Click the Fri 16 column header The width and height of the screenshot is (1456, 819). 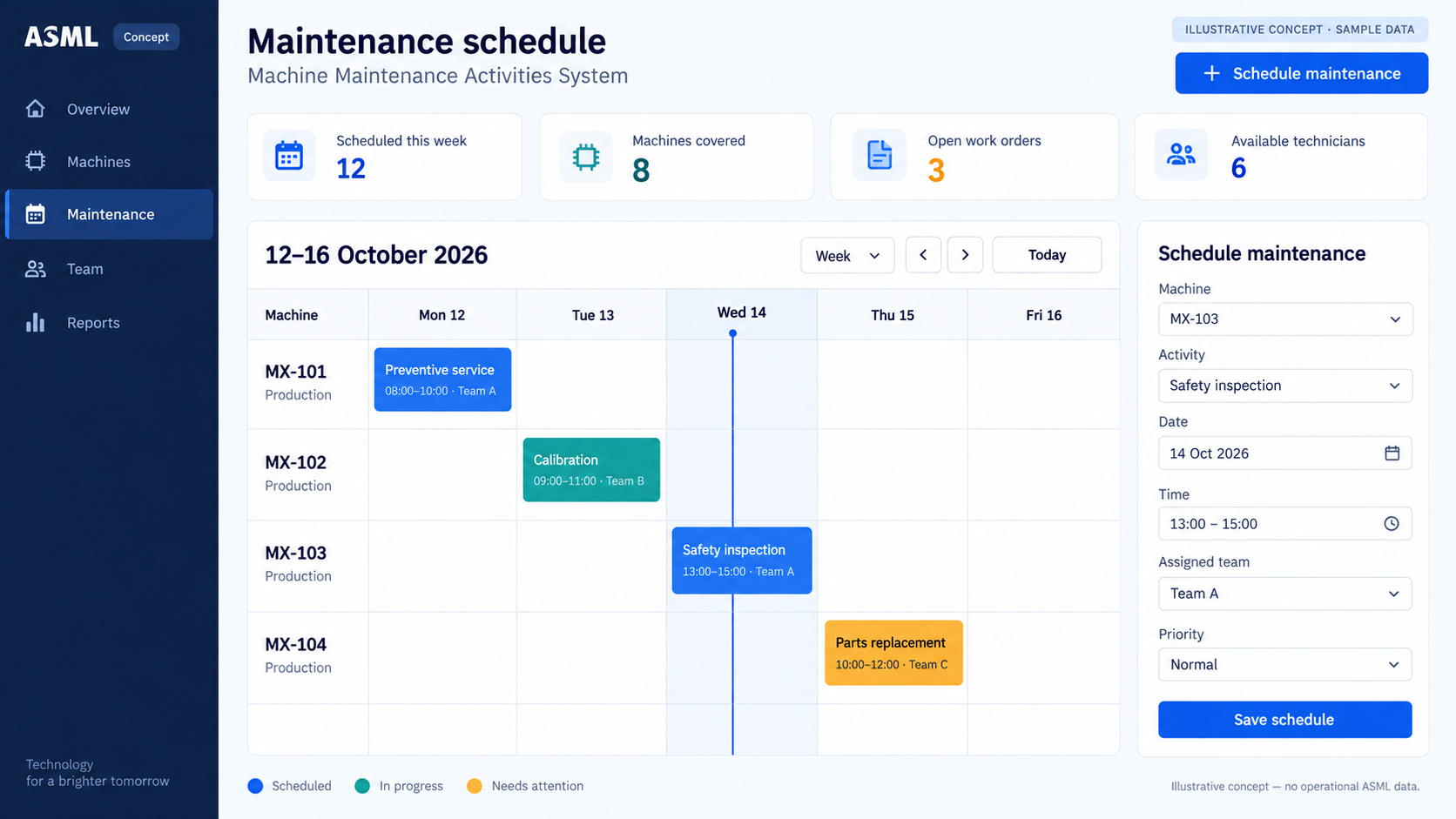1043,315
